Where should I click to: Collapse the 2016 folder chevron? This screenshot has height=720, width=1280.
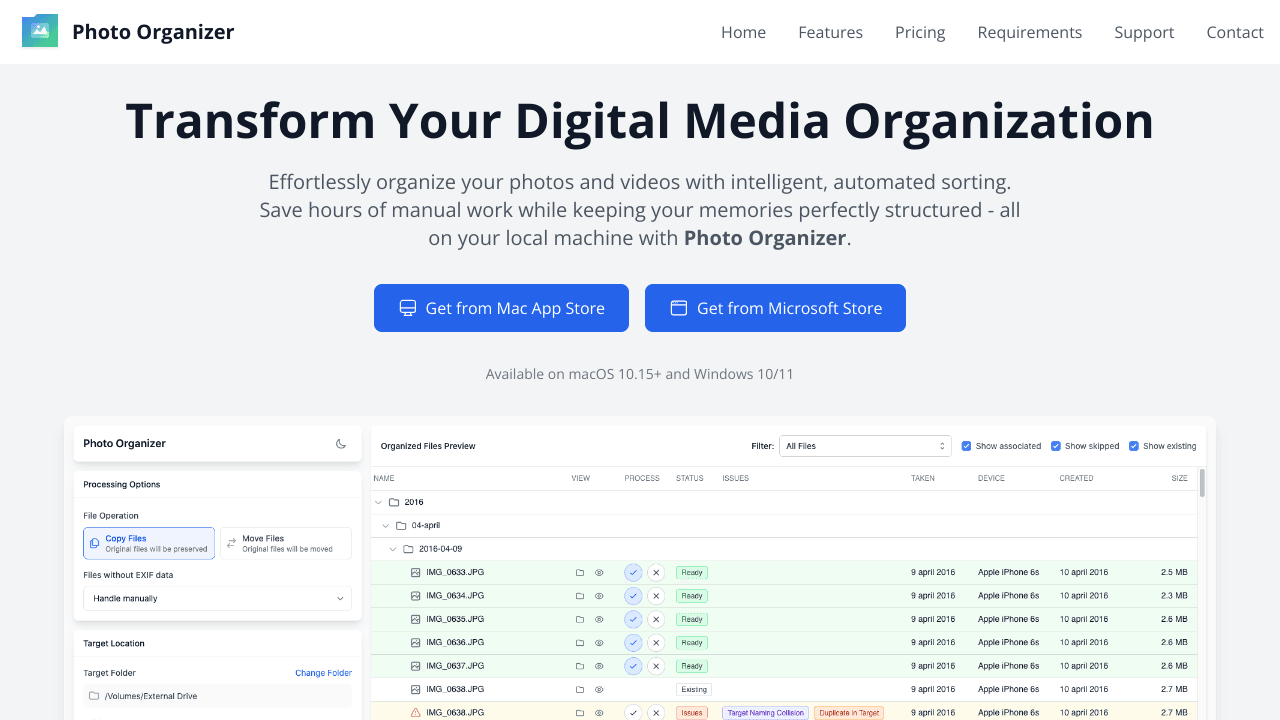click(379, 502)
